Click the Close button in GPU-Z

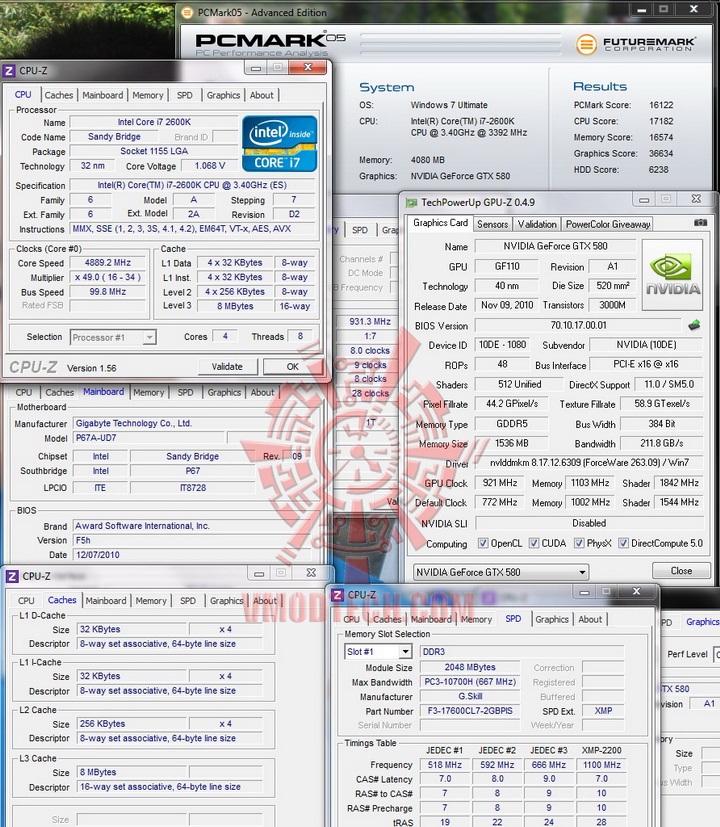coord(681,571)
